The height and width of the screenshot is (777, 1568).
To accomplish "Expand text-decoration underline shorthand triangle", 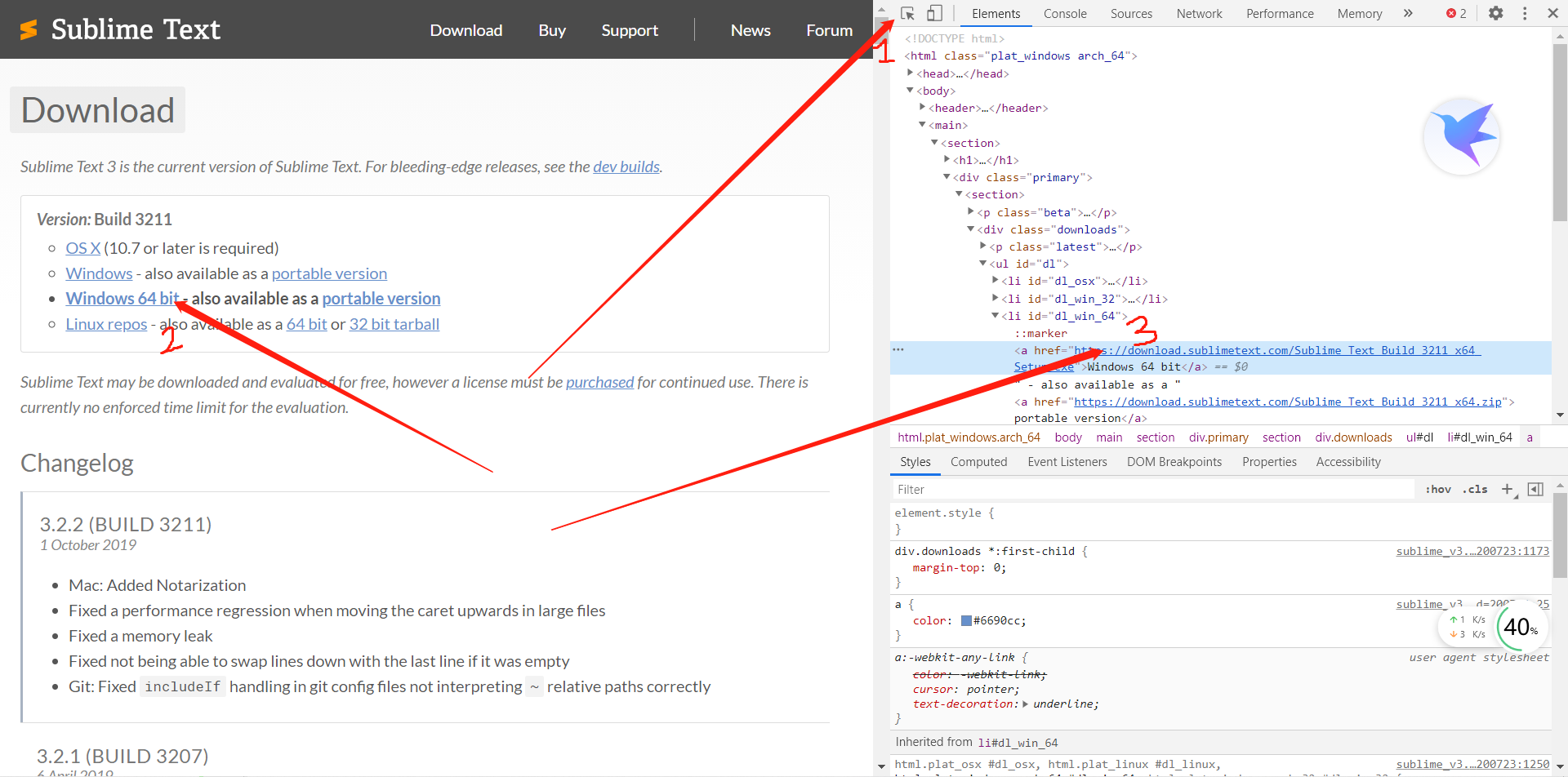I will [x=1026, y=704].
